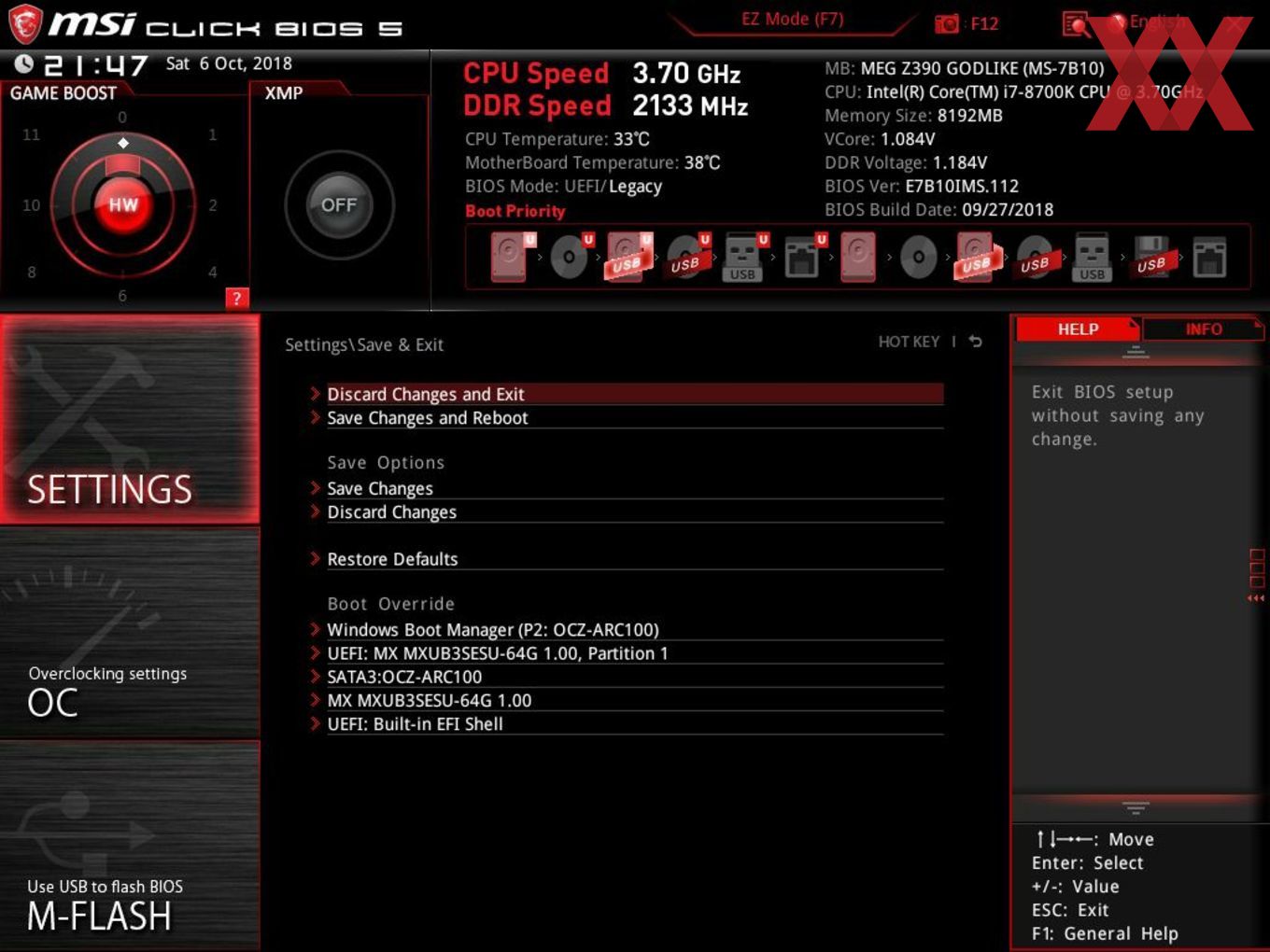
Task: Open the Game Boost question mark help
Action: (x=237, y=299)
